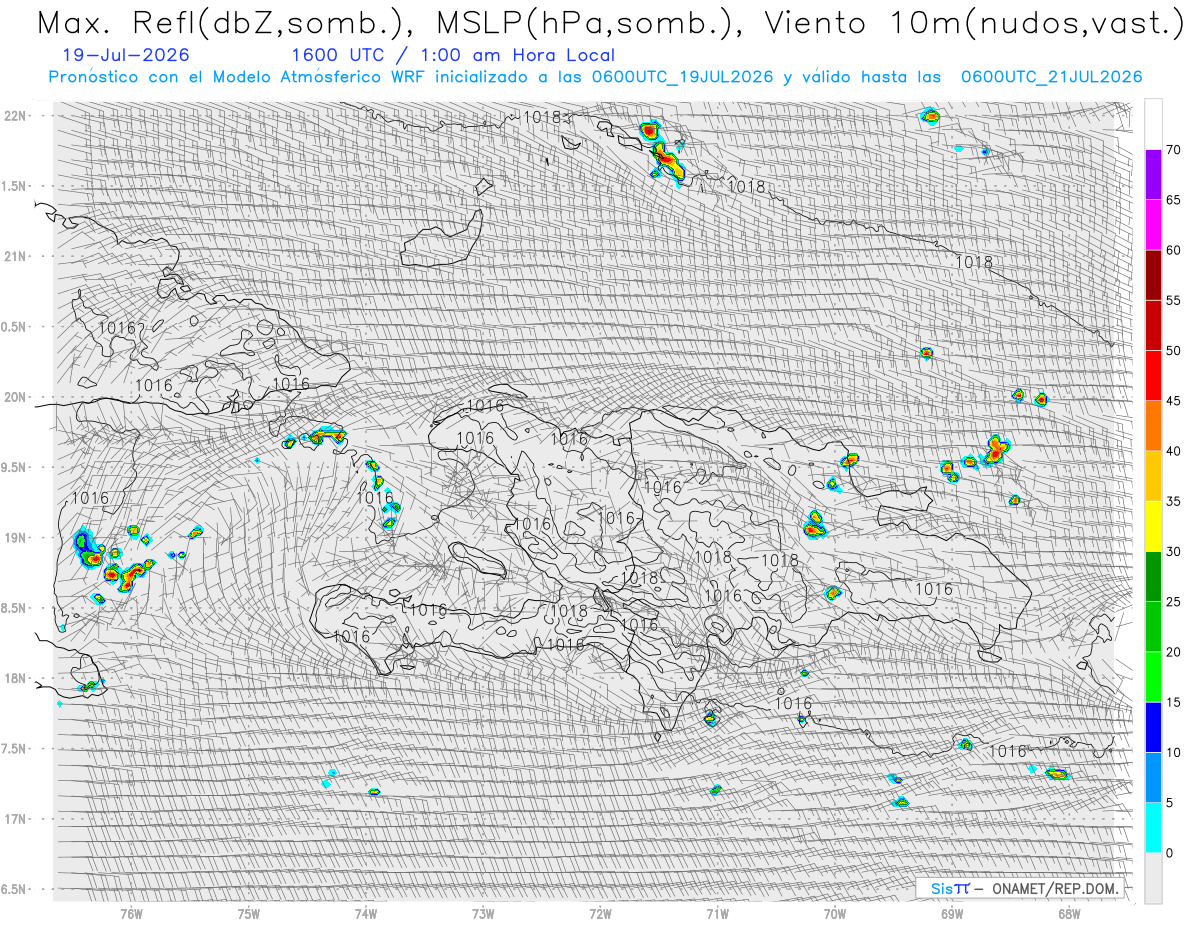Click the colorbar value label 10

tap(1173, 752)
